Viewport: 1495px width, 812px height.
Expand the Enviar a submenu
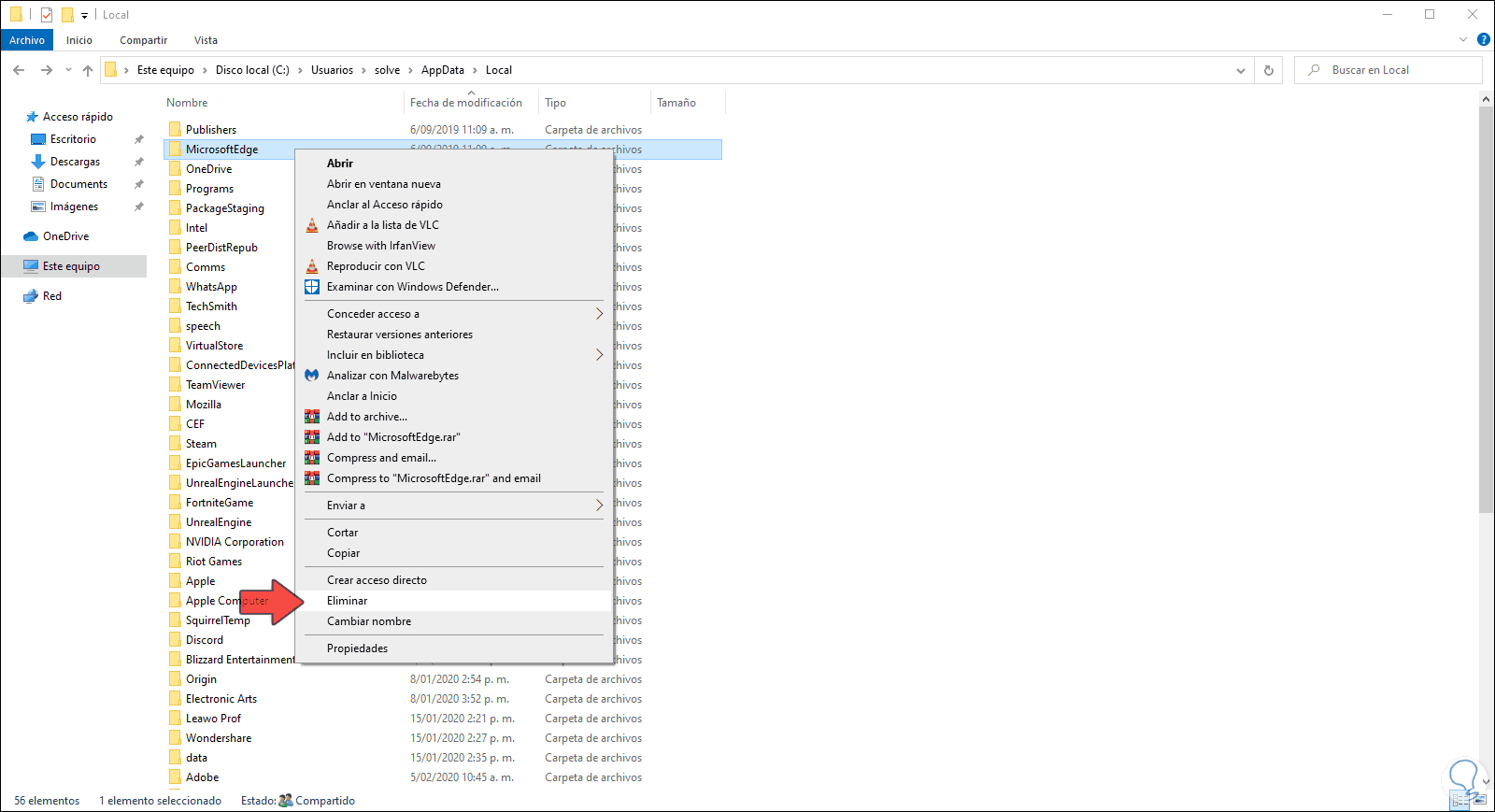point(600,506)
